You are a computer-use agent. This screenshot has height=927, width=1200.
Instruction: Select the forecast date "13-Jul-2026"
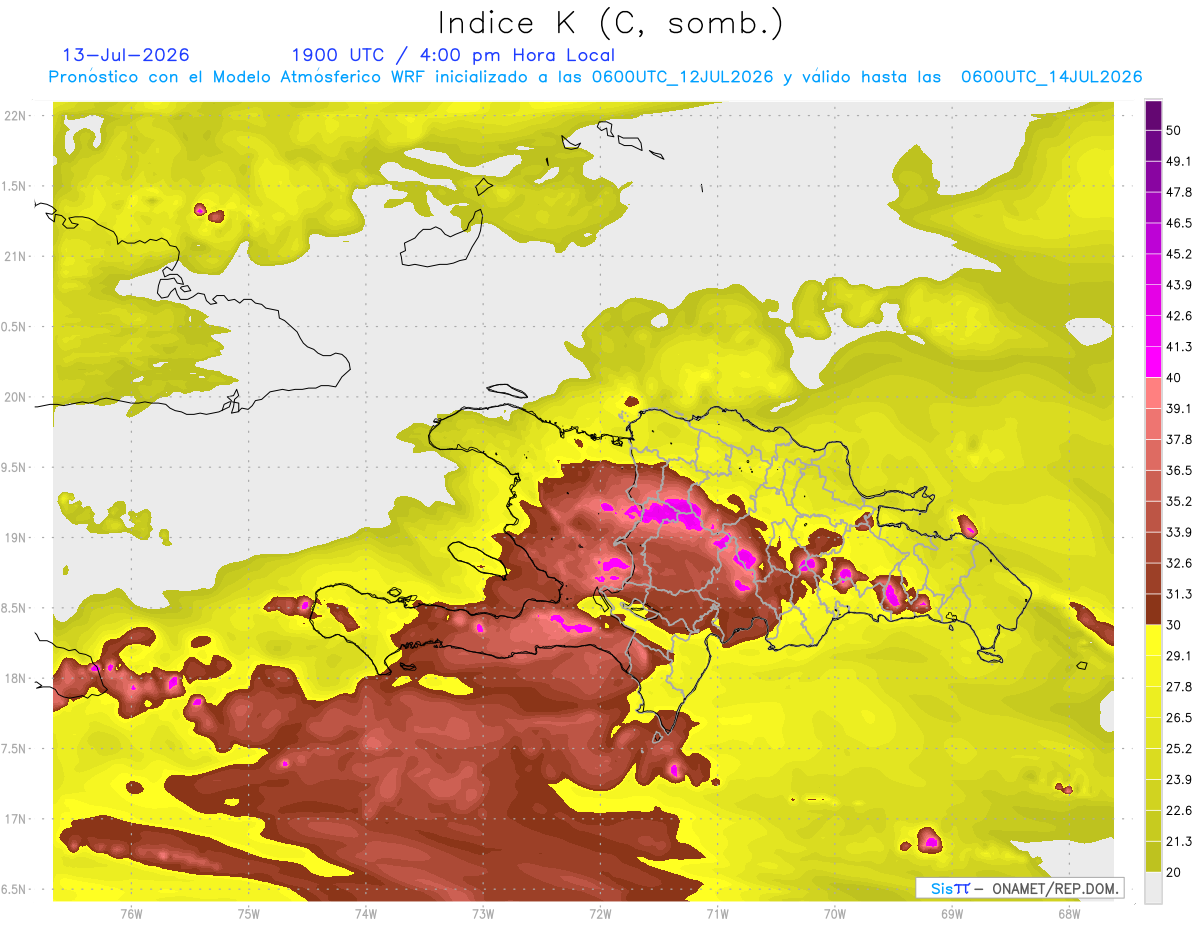click(126, 55)
